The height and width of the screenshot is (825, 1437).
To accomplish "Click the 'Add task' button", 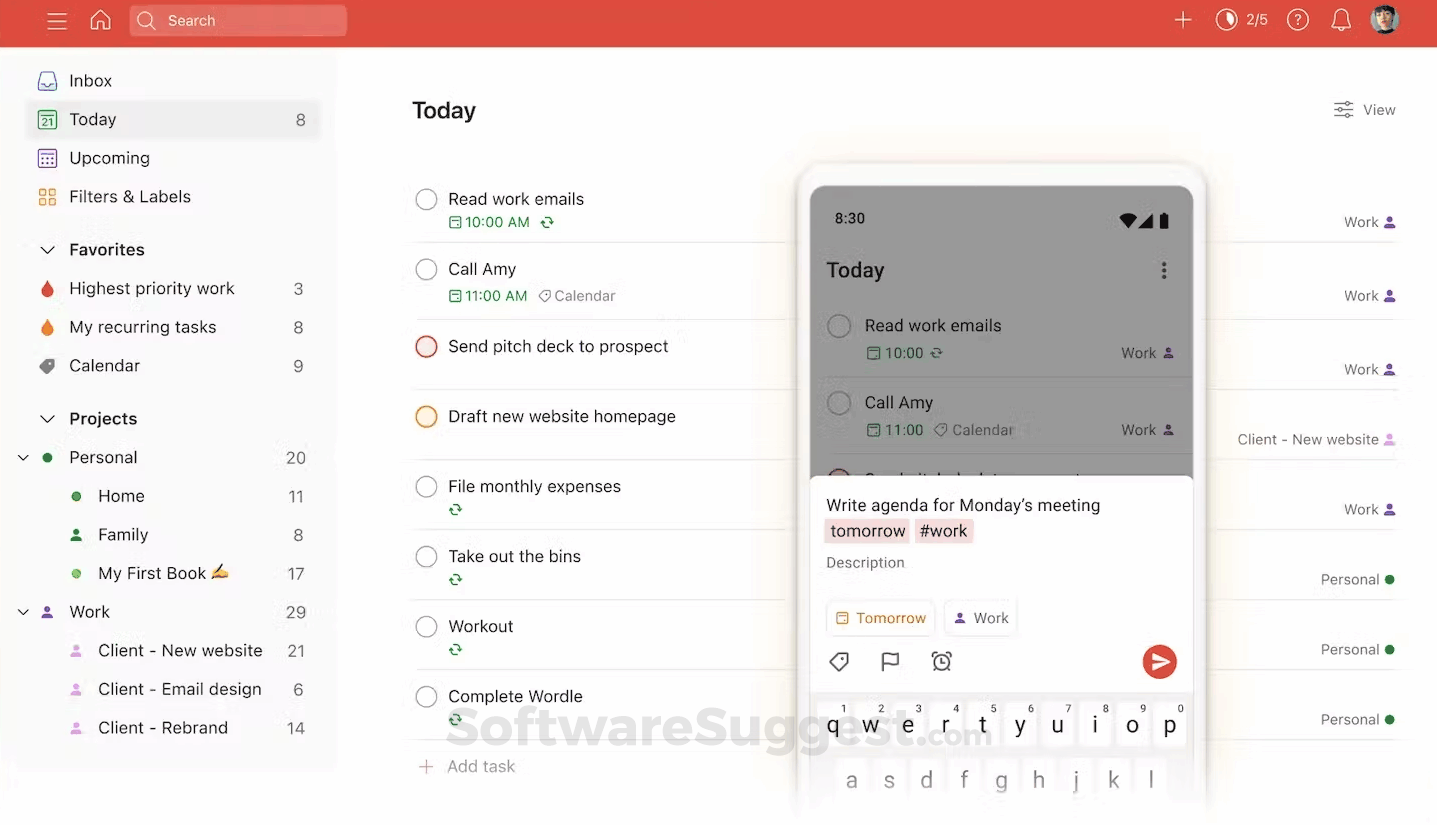I will click(466, 766).
